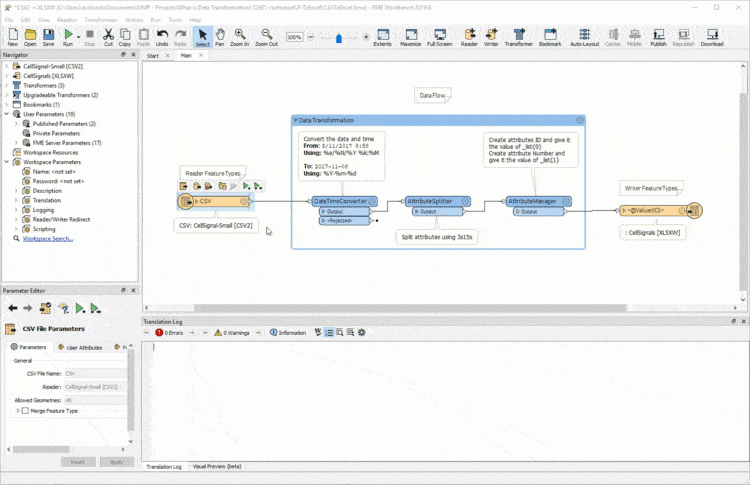The image size is (750, 485).
Task: Open the File menu
Action: (x=9, y=20)
